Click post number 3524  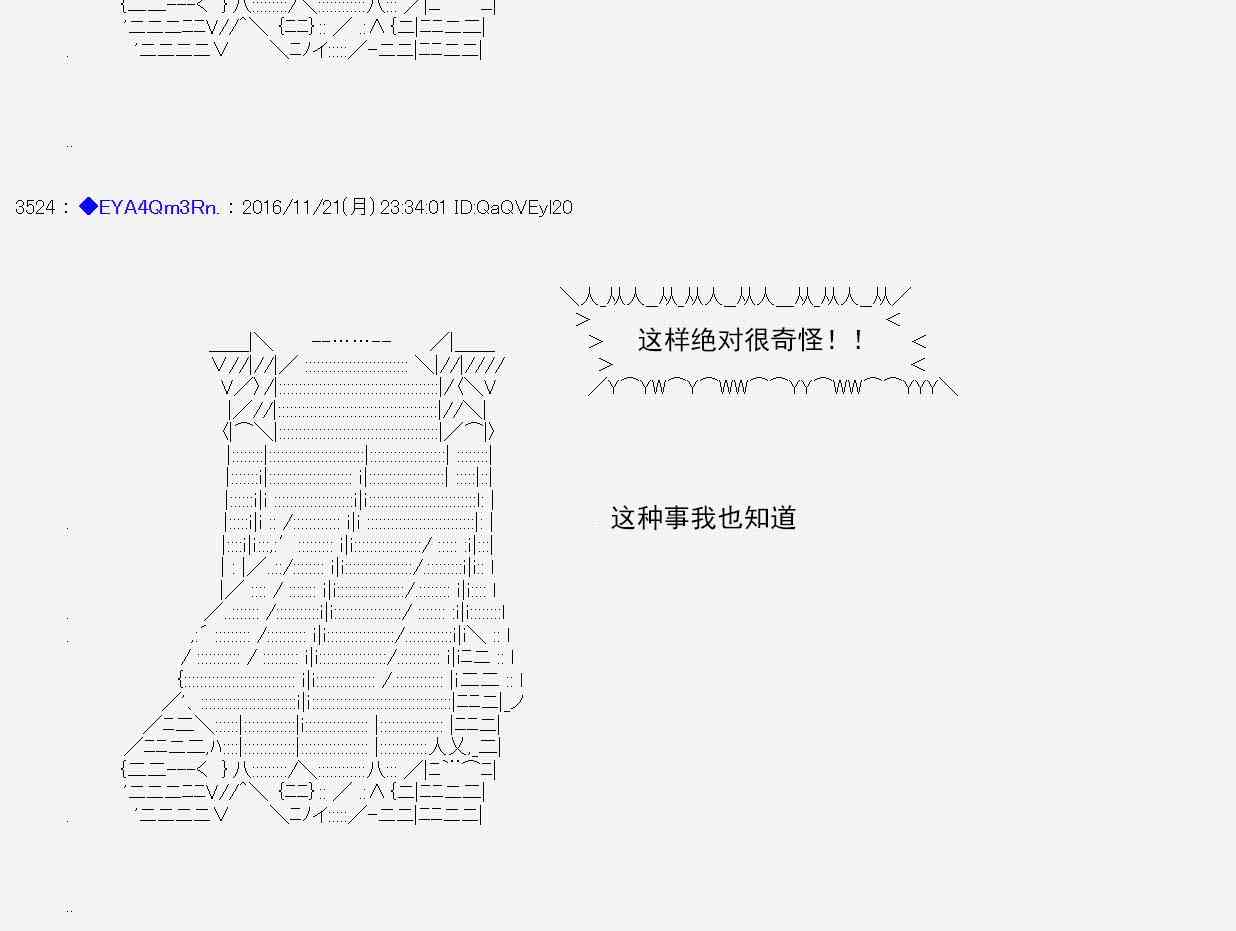pyautogui.click(x=35, y=208)
